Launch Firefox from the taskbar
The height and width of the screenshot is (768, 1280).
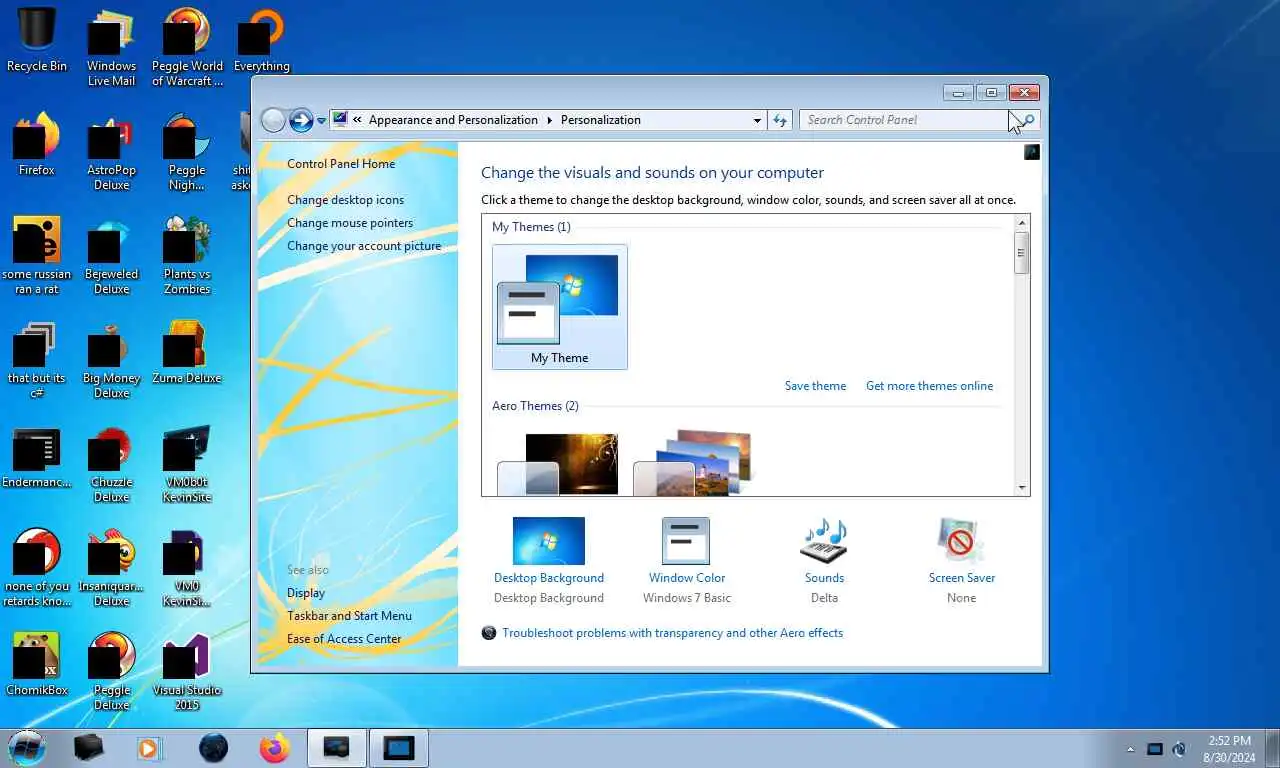pos(274,747)
